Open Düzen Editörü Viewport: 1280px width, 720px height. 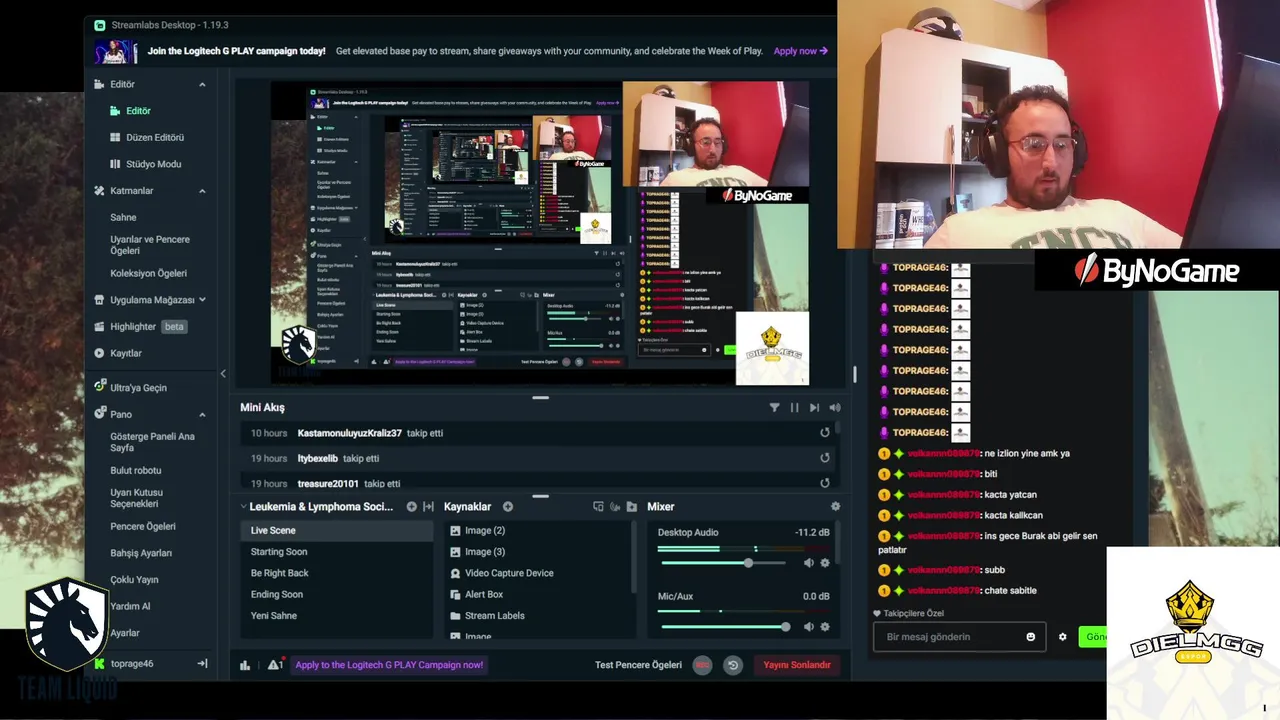[x=155, y=137]
